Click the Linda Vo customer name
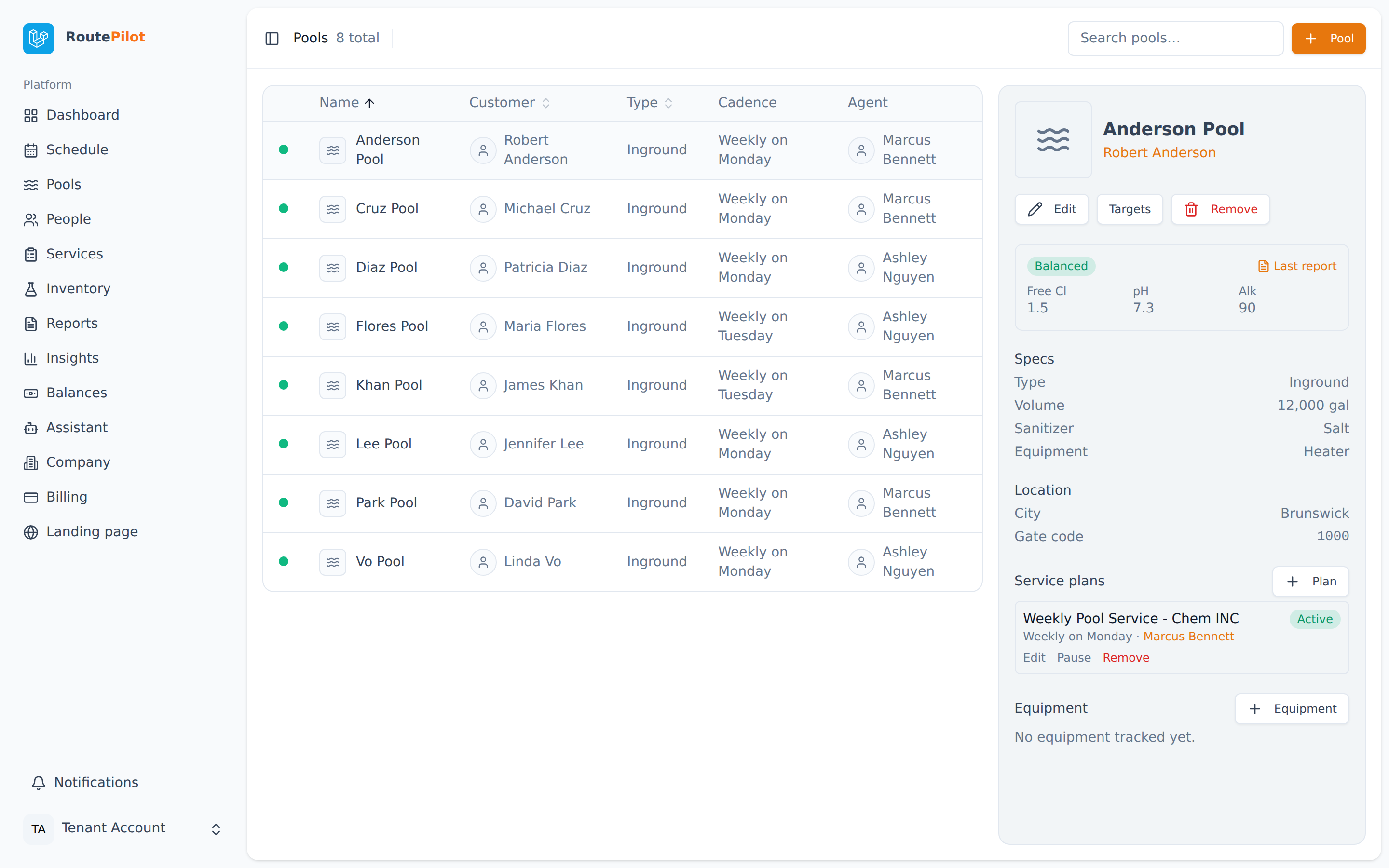 [x=532, y=561]
